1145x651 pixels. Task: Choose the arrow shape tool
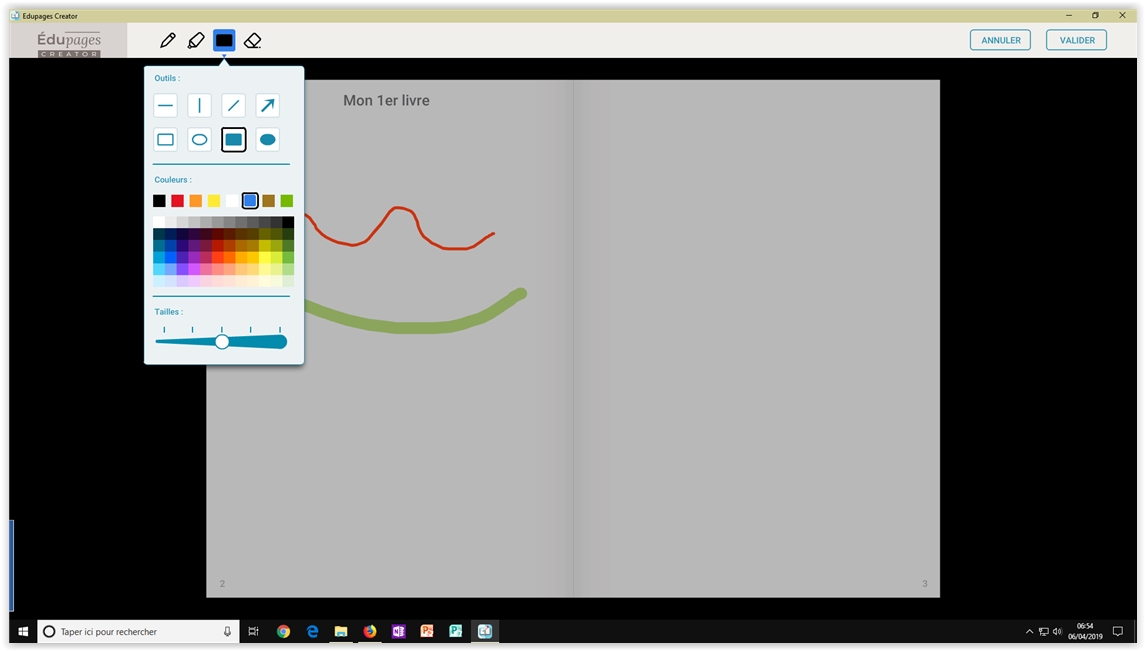click(x=267, y=106)
